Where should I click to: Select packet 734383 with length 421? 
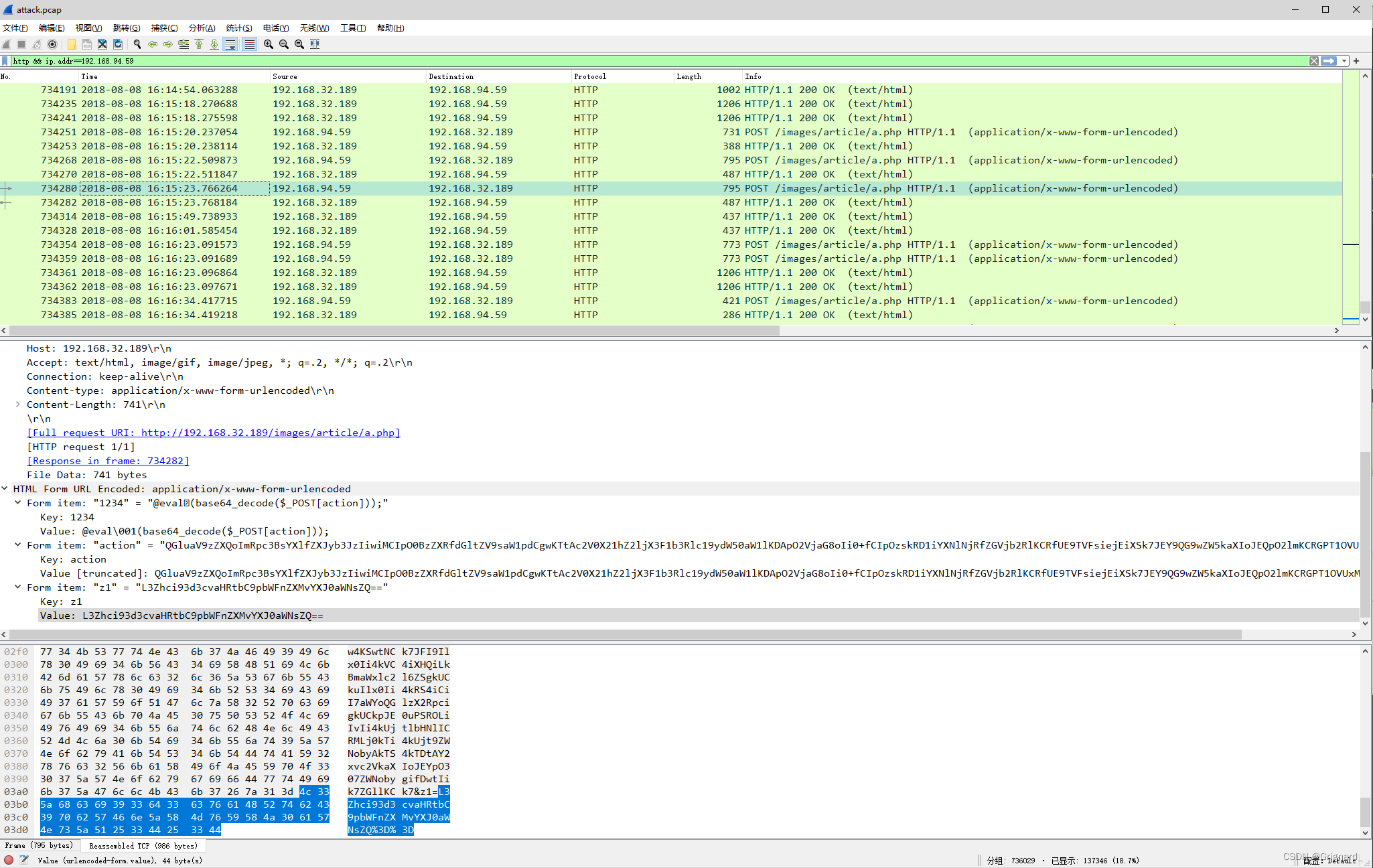671,301
